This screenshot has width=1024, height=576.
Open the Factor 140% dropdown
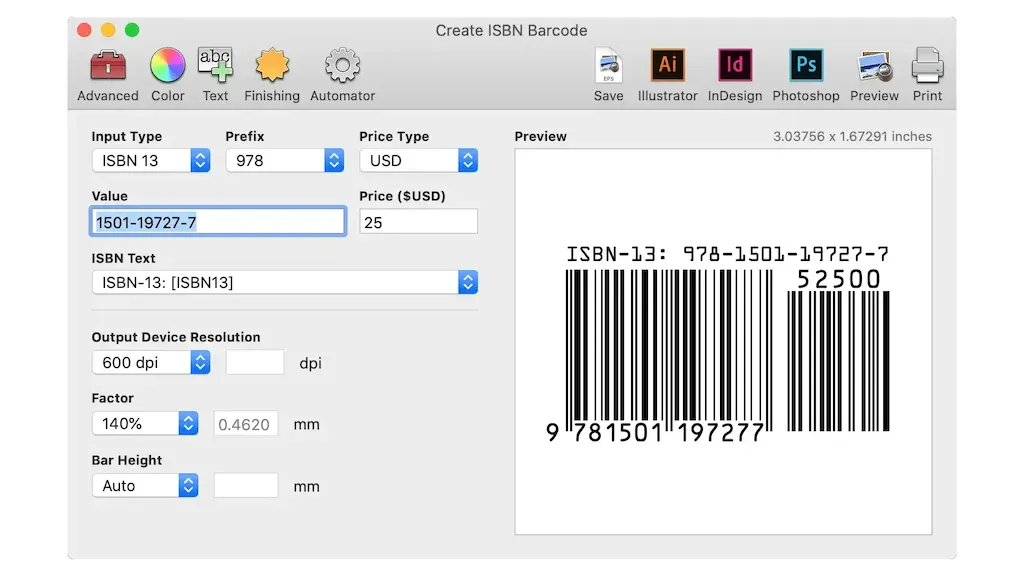pyautogui.click(x=145, y=423)
